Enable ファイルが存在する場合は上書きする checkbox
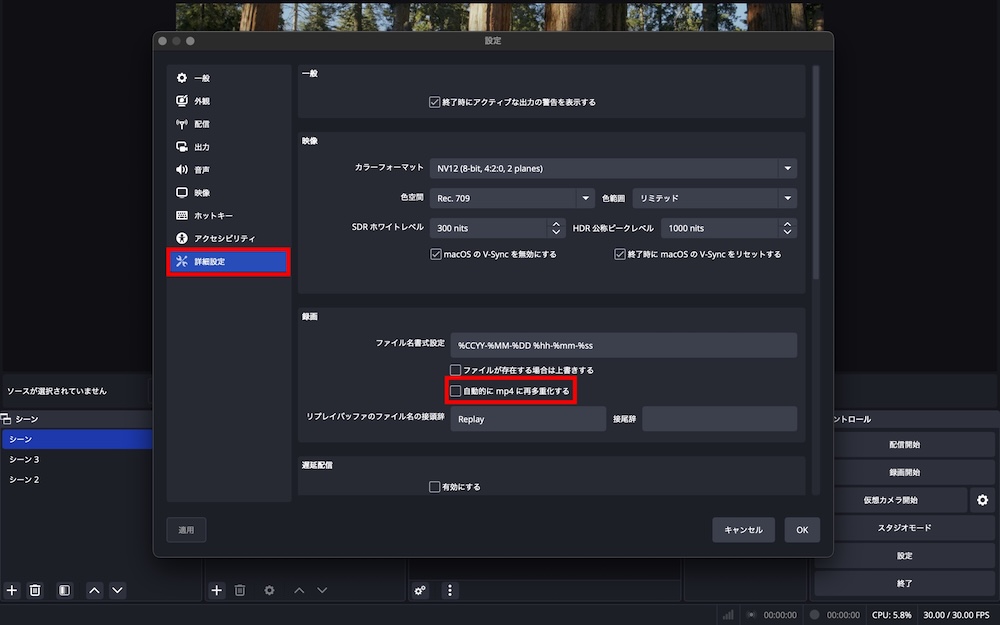The width and height of the screenshot is (1000, 625). (x=455, y=370)
